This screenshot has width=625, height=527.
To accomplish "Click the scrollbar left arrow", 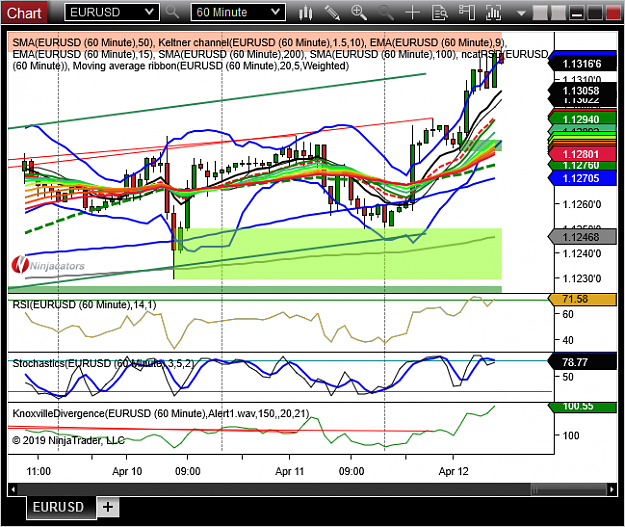I will pyautogui.click(x=13, y=489).
